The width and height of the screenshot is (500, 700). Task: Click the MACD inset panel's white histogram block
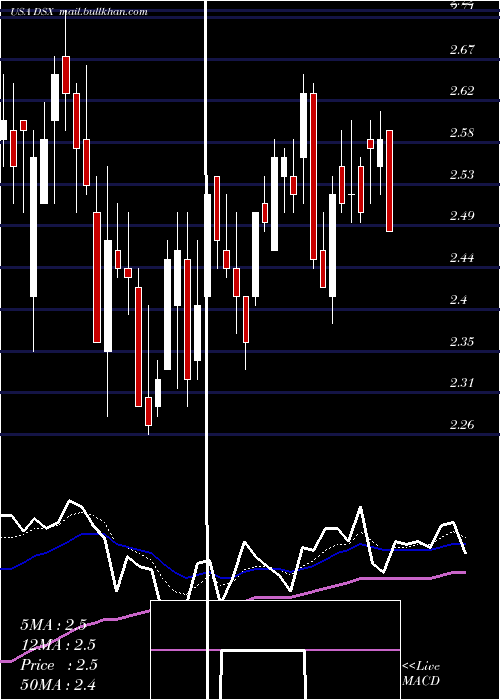[263, 675]
